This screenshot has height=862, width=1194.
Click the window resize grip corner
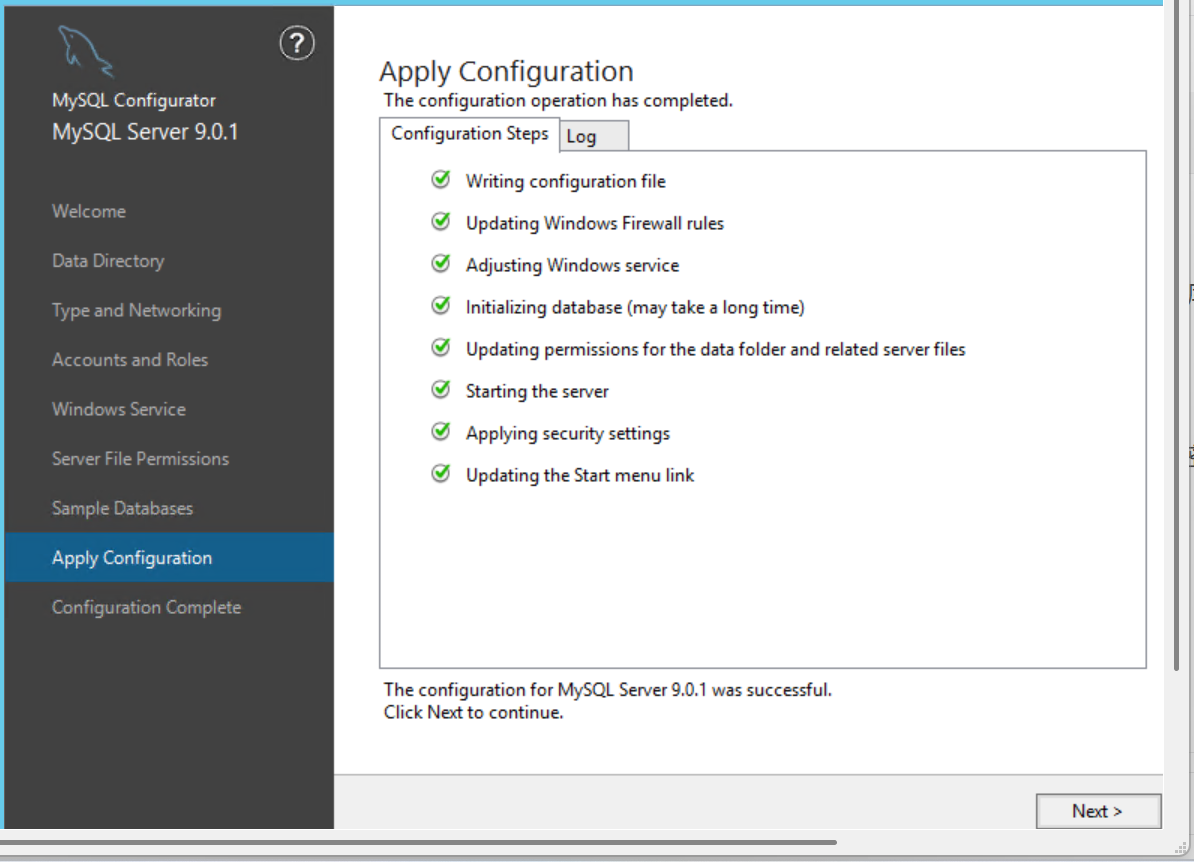click(1182, 847)
